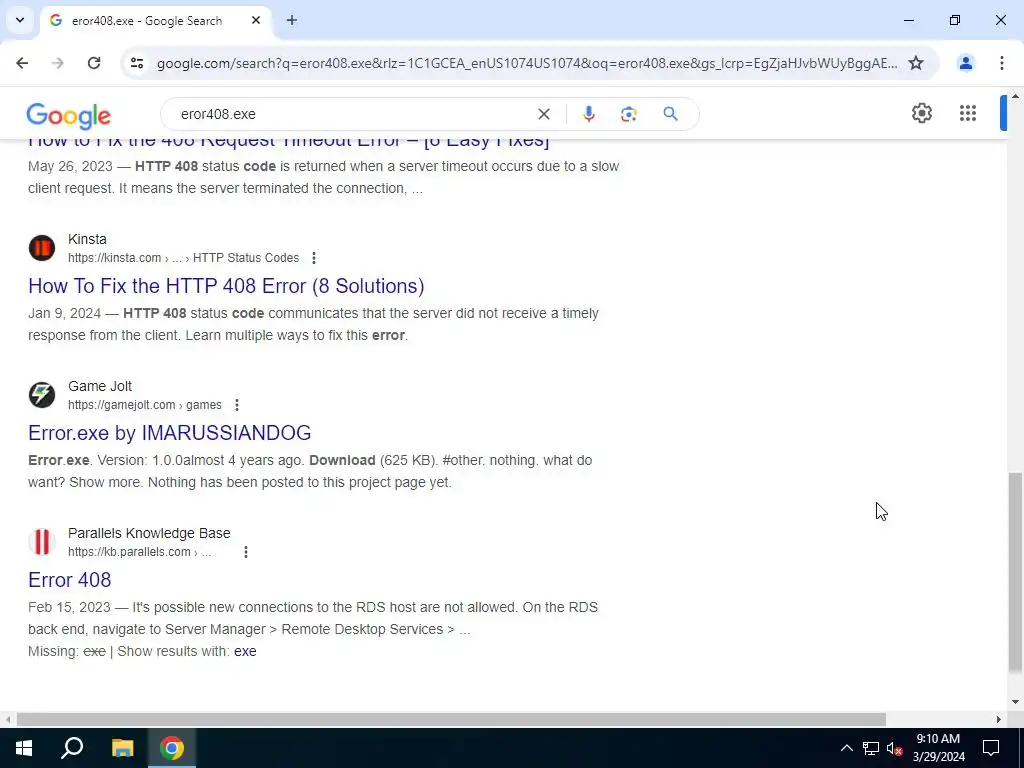View site information icon in address bar
Viewport: 1024px width, 768px height.
tap(136, 63)
